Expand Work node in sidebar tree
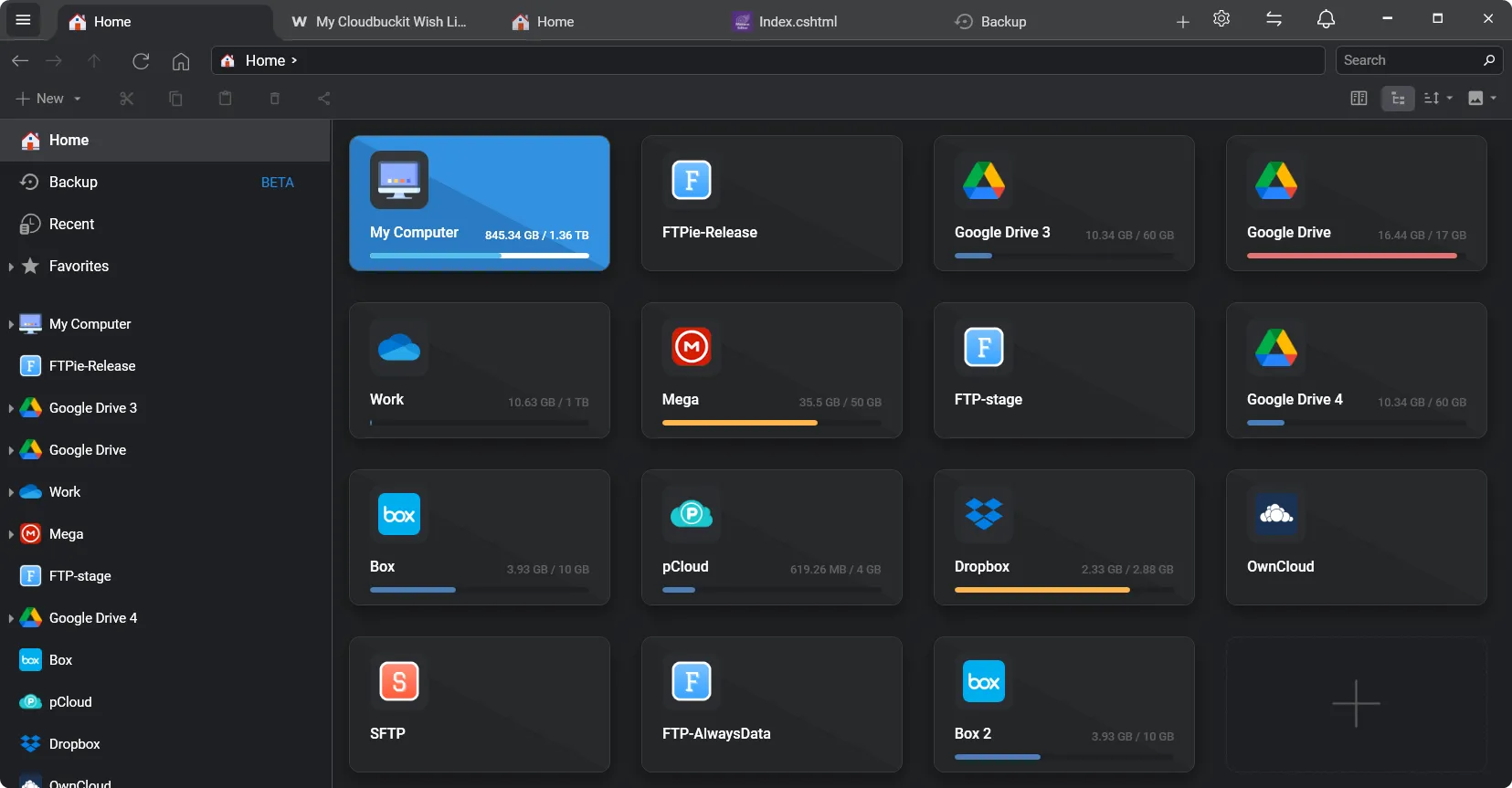The image size is (1512, 788). 10,492
